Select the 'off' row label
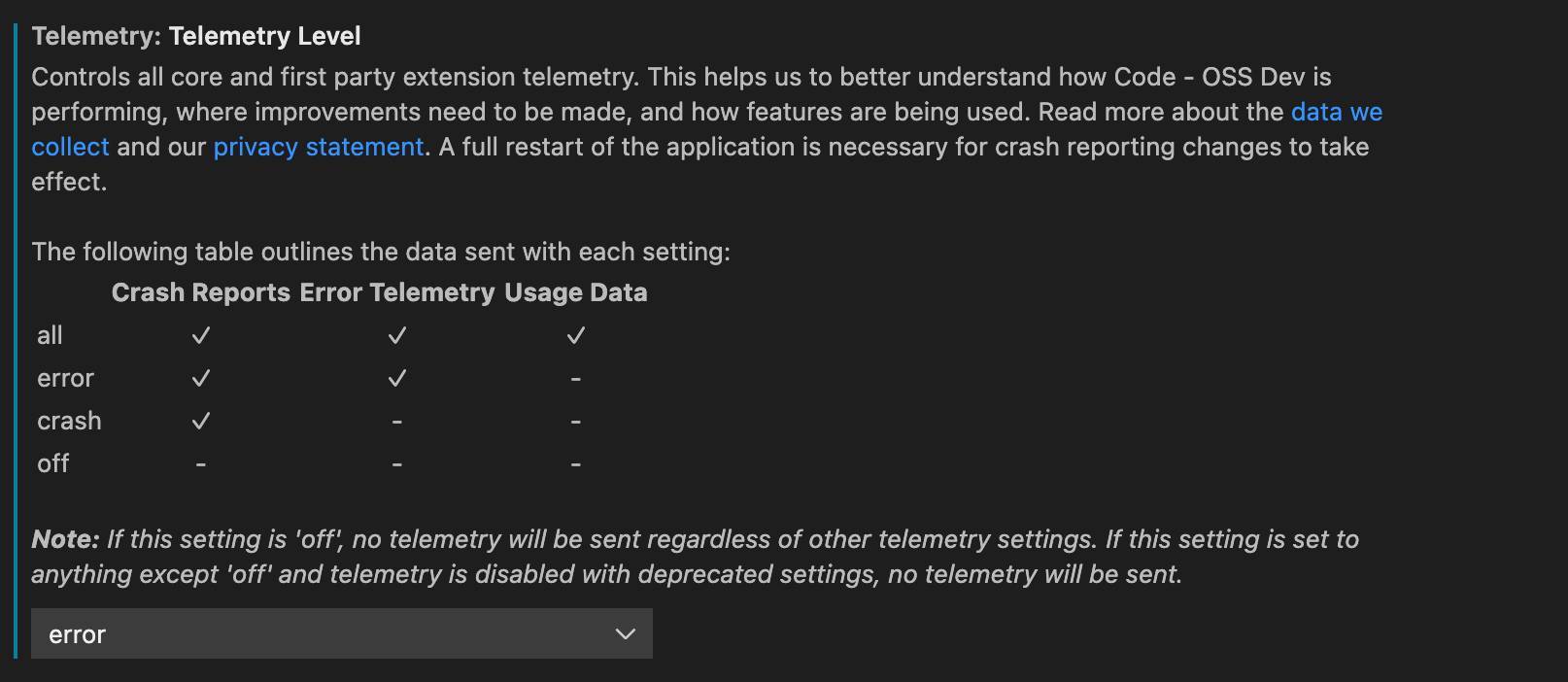Viewport: 1568px width, 682px height. (52, 463)
